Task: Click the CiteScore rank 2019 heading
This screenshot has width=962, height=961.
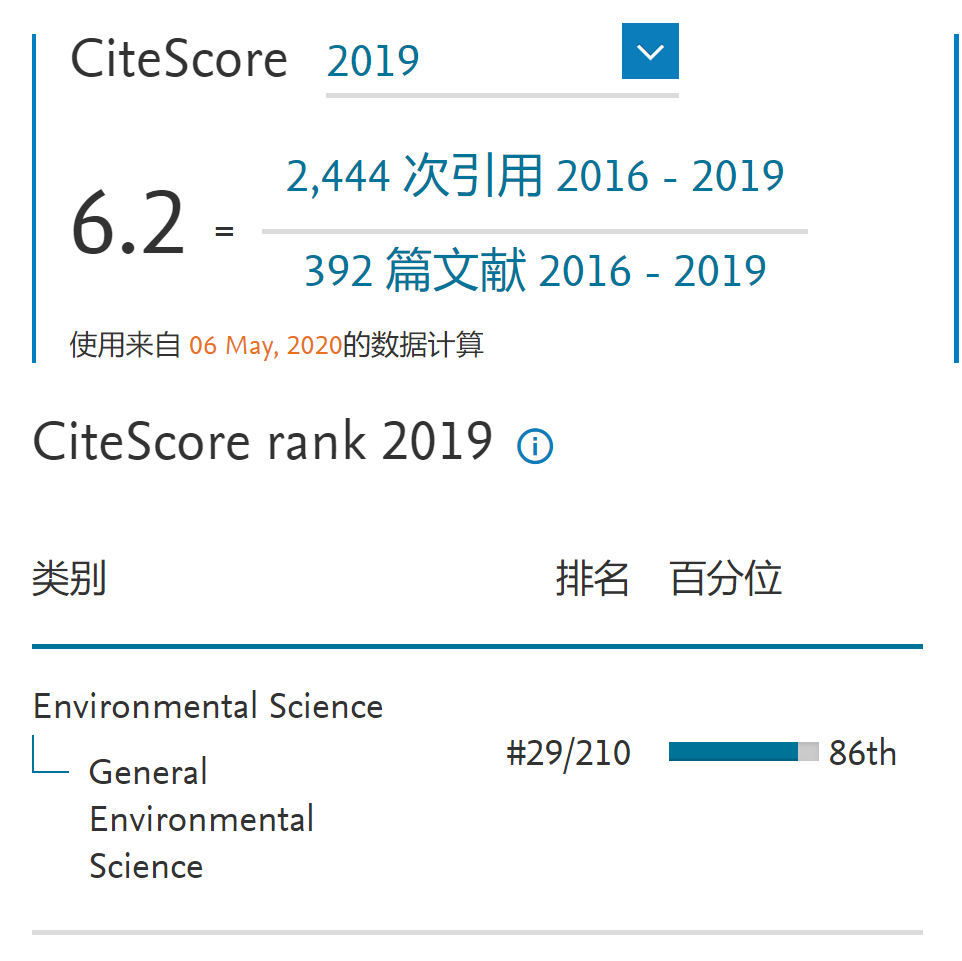Action: click(262, 441)
